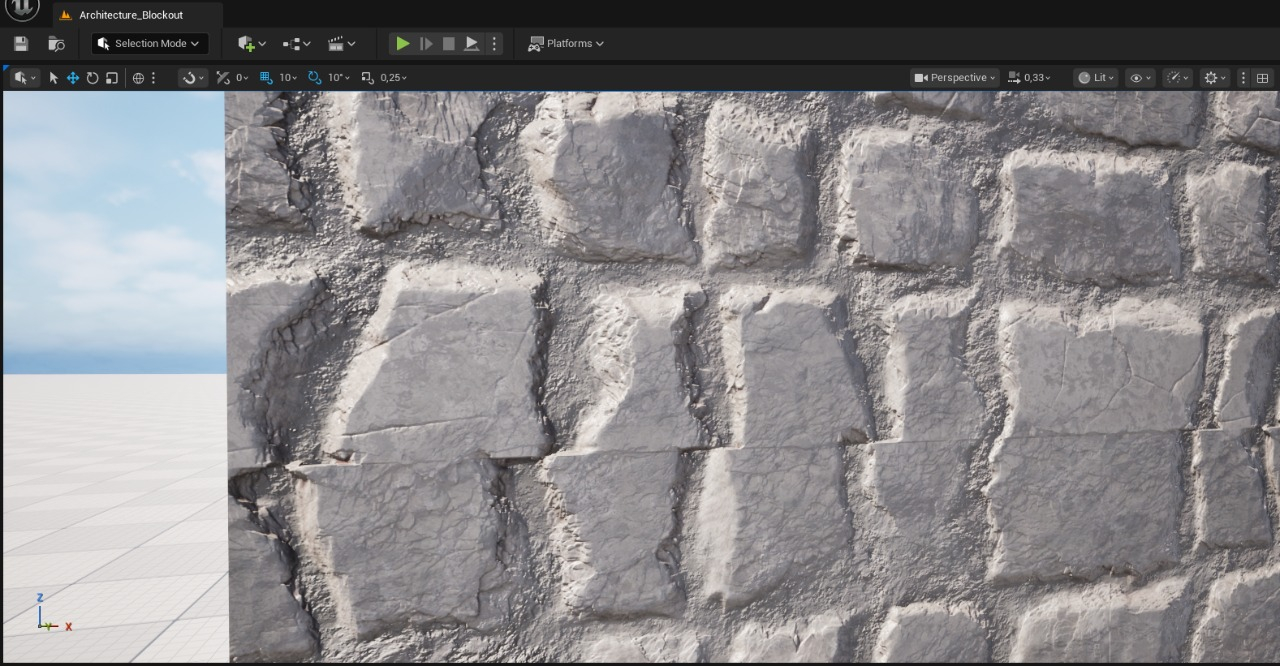The image size is (1280, 666).
Task: Click the Unreal Engine logo
Action: tap(22, 10)
